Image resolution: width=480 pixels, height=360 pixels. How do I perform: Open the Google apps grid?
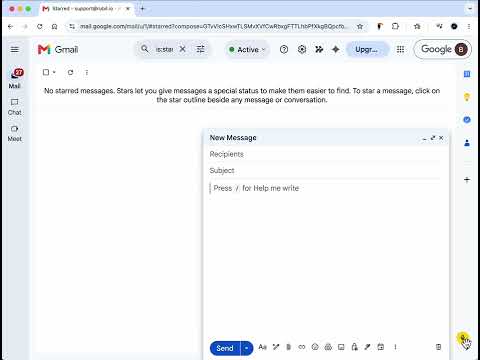tap(400, 49)
